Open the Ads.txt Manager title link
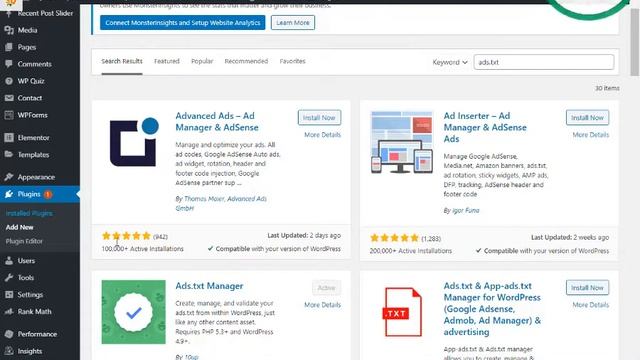640x360 pixels. [209, 286]
